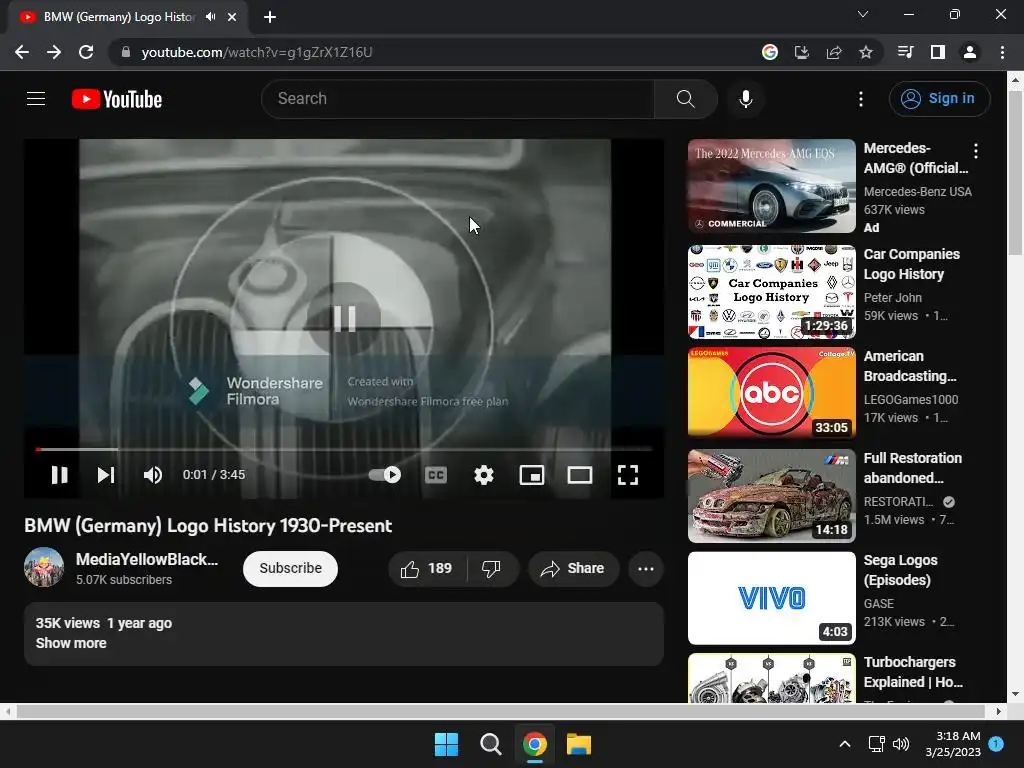Image resolution: width=1024 pixels, height=768 pixels.
Task: Like the video with thumbs up
Action: tap(427, 569)
